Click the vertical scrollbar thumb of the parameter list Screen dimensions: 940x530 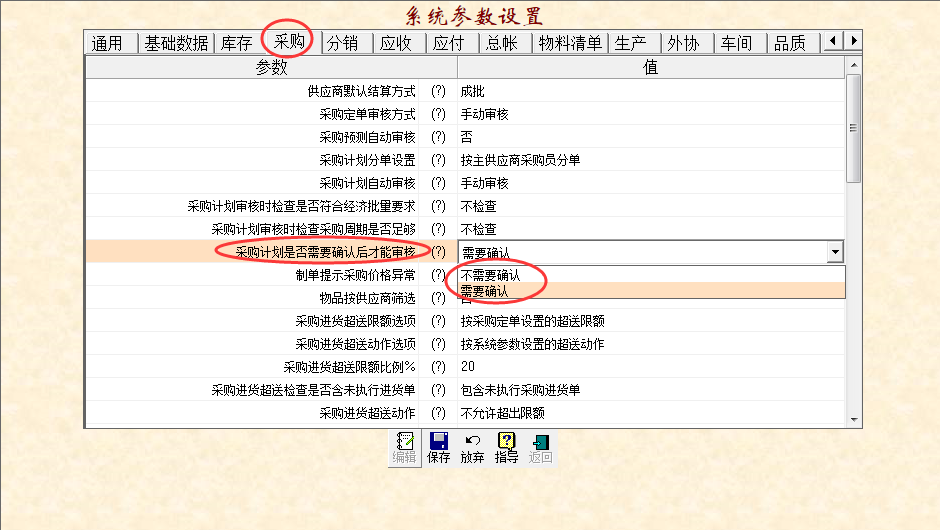coord(854,128)
